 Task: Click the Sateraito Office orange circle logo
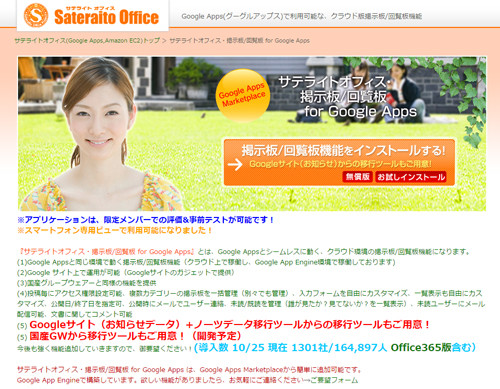point(36,15)
